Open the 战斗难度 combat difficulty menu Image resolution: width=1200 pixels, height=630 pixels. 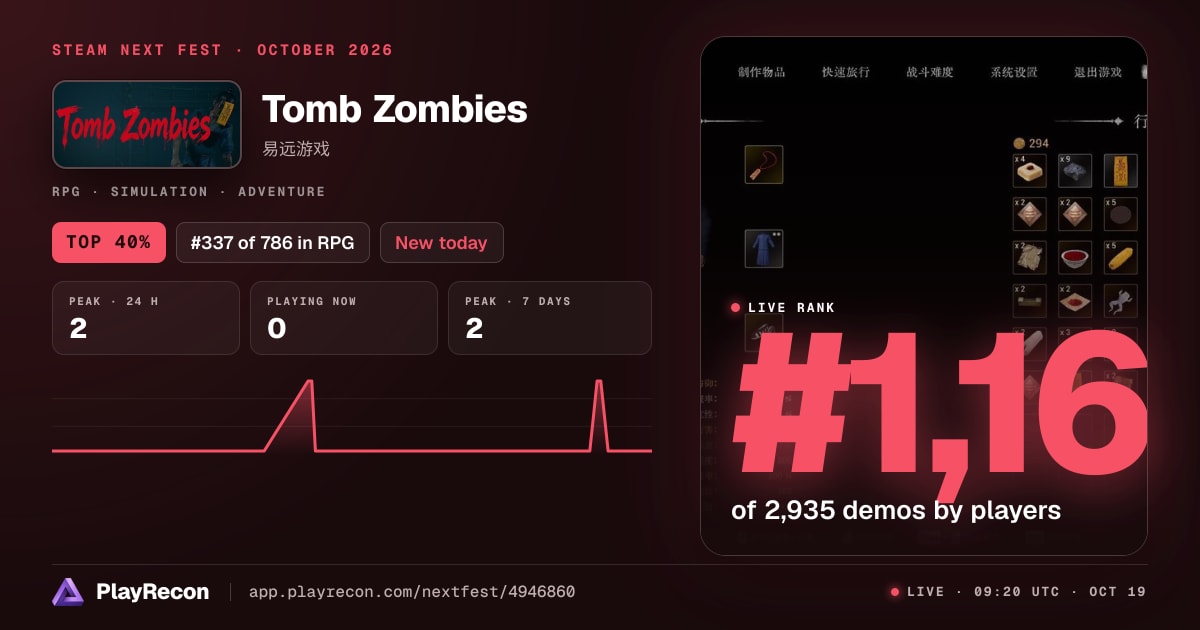tap(930, 72)
